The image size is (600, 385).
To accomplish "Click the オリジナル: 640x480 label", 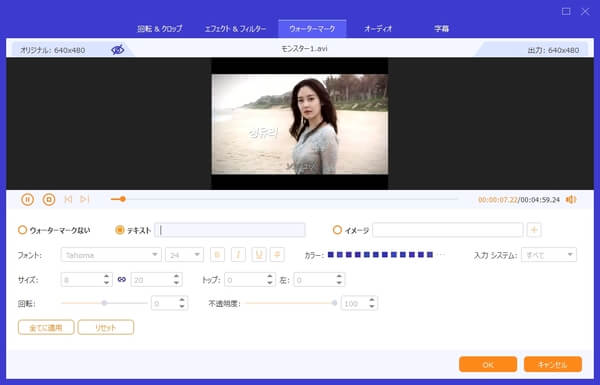I will [x=52, y=50].
